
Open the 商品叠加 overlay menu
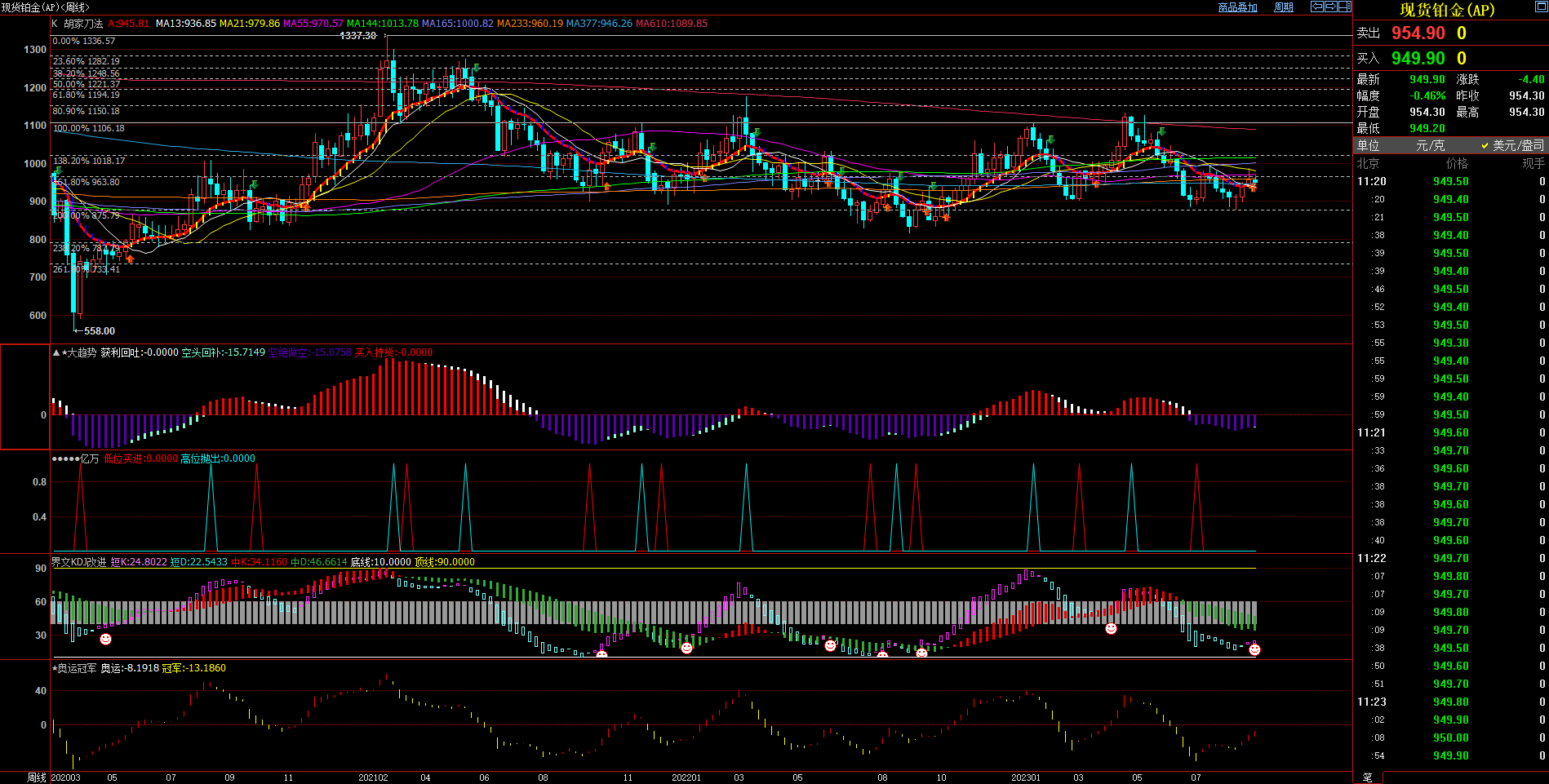click(1237, 7)
